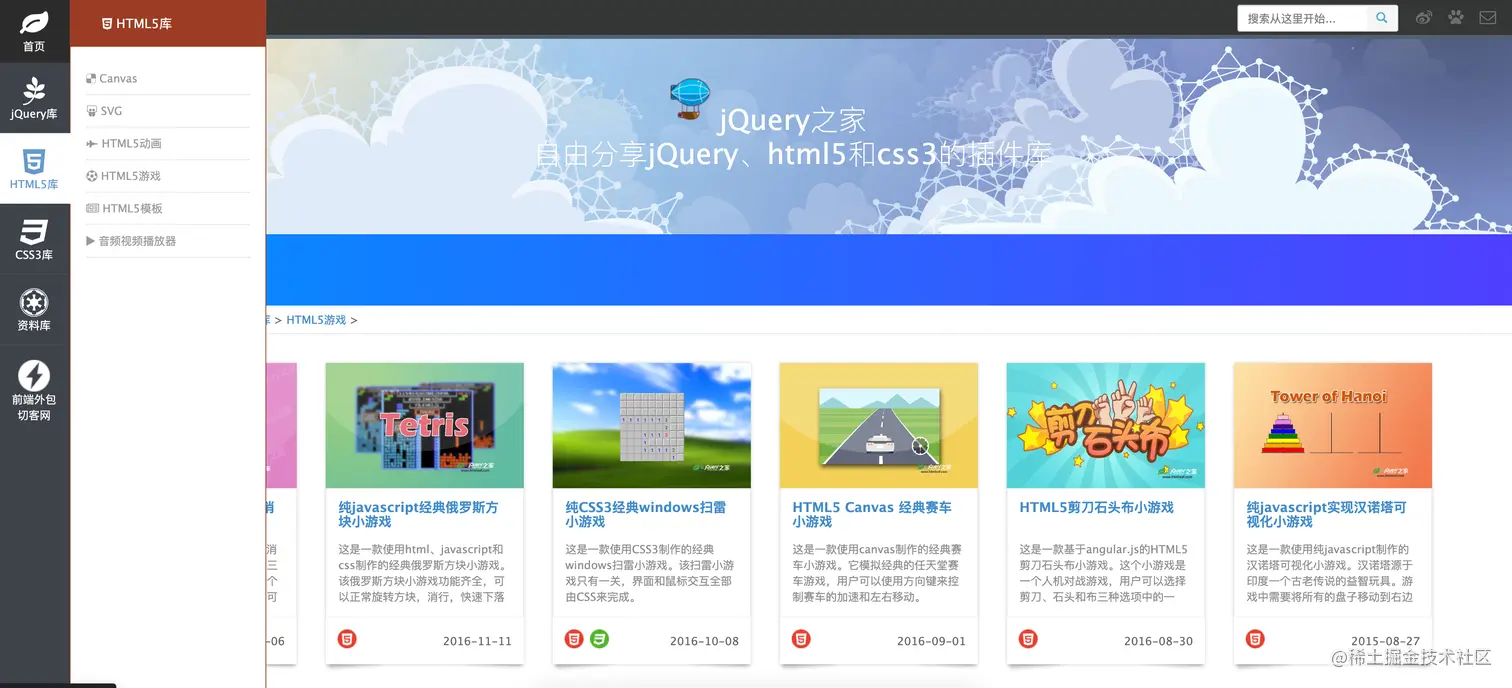Click date 2016-10-08 on 扫雷 card
1512x688 pixels.
point(704,641)
